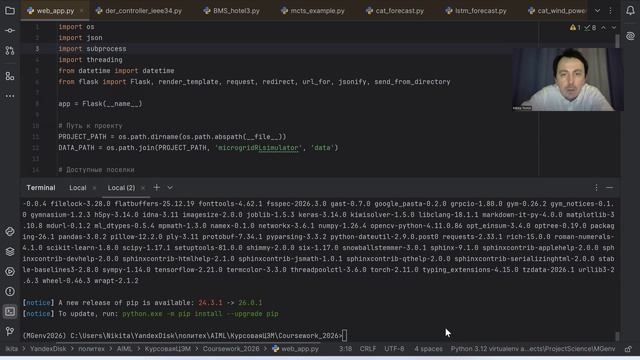Screen dimensions: 640x360
Task: Click Coursework_2026 in breadcrumb path
Action: pos(231,349)
